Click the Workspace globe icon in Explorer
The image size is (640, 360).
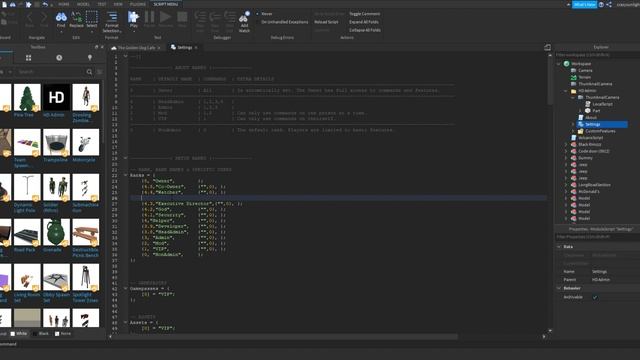pos(567,64)
